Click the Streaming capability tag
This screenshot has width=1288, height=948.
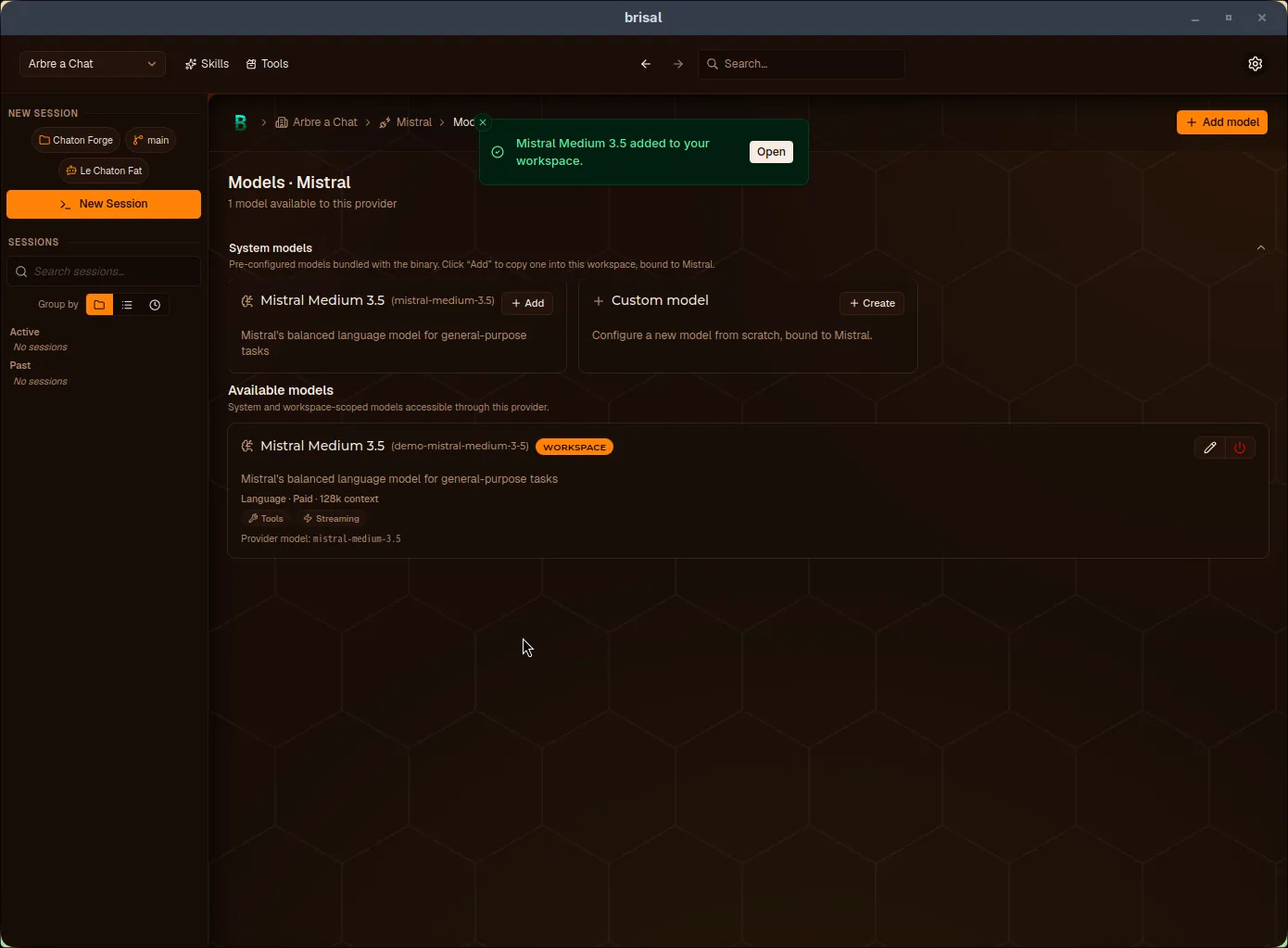(x=331, y=519)
